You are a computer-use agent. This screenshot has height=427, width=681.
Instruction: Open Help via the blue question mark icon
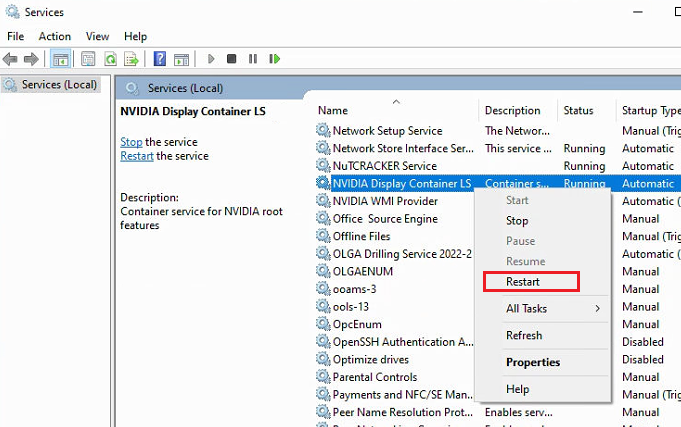pos(160,59)
